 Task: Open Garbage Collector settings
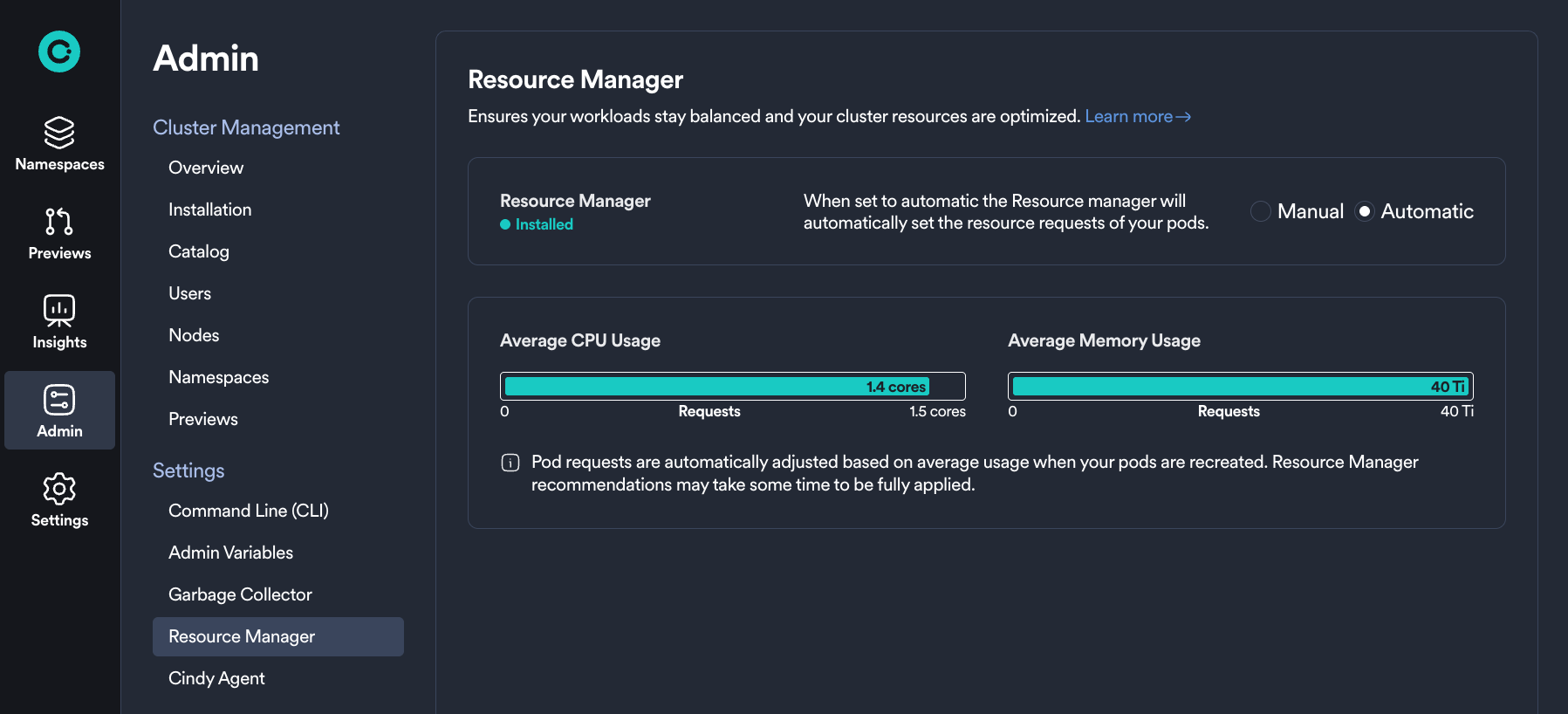pos(240,594)
